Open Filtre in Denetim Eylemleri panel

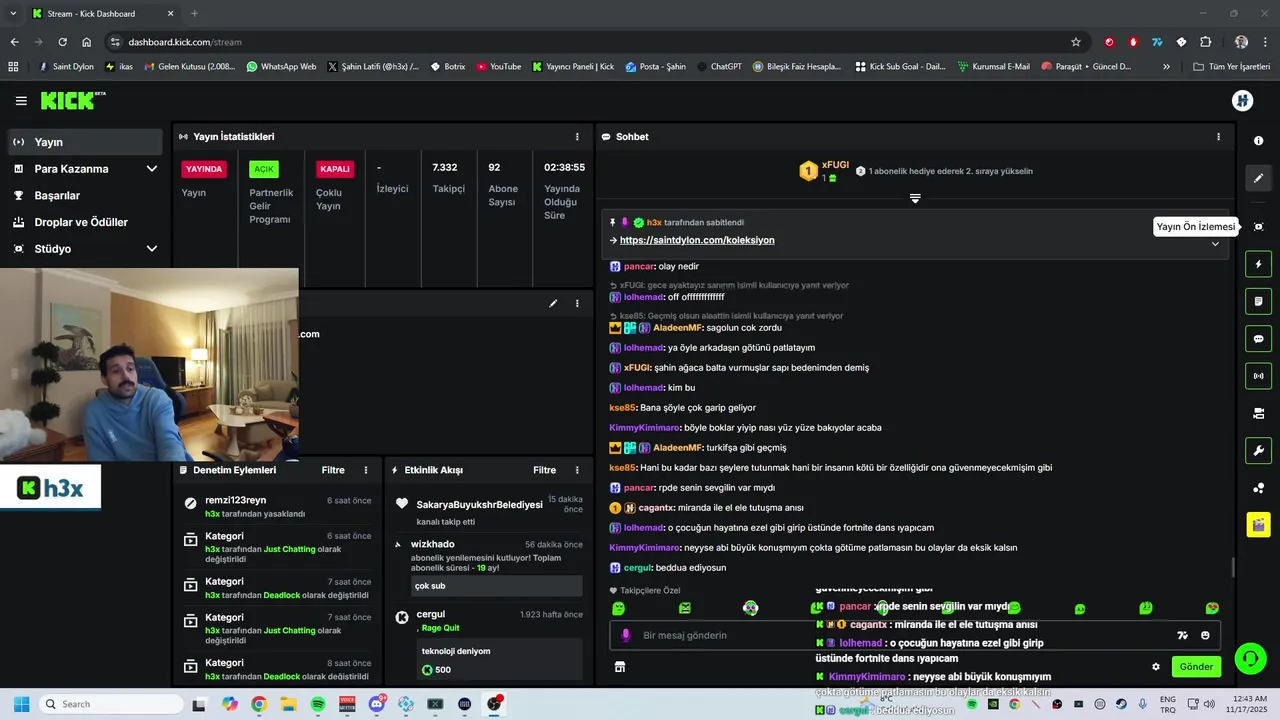pos(333,470)
